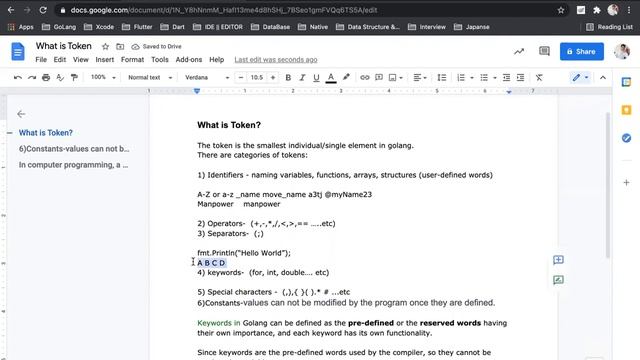Open the View menu

coord(80,60)
